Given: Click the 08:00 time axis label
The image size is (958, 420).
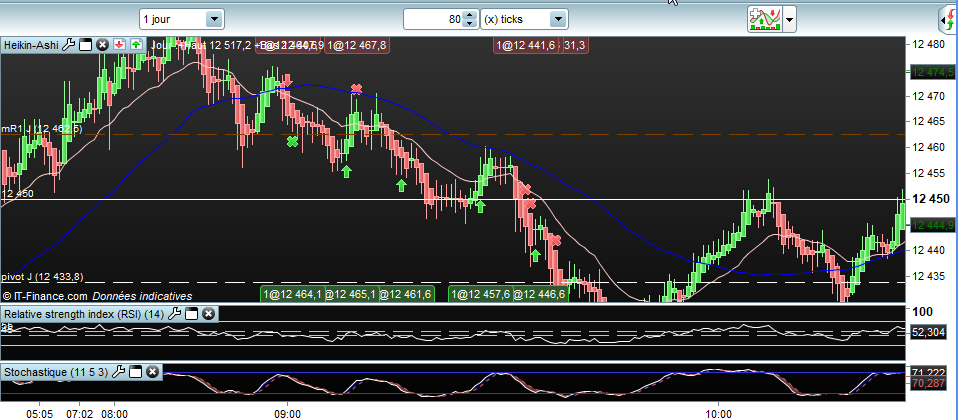Looking at the screenshot, I should coord(114,414).
